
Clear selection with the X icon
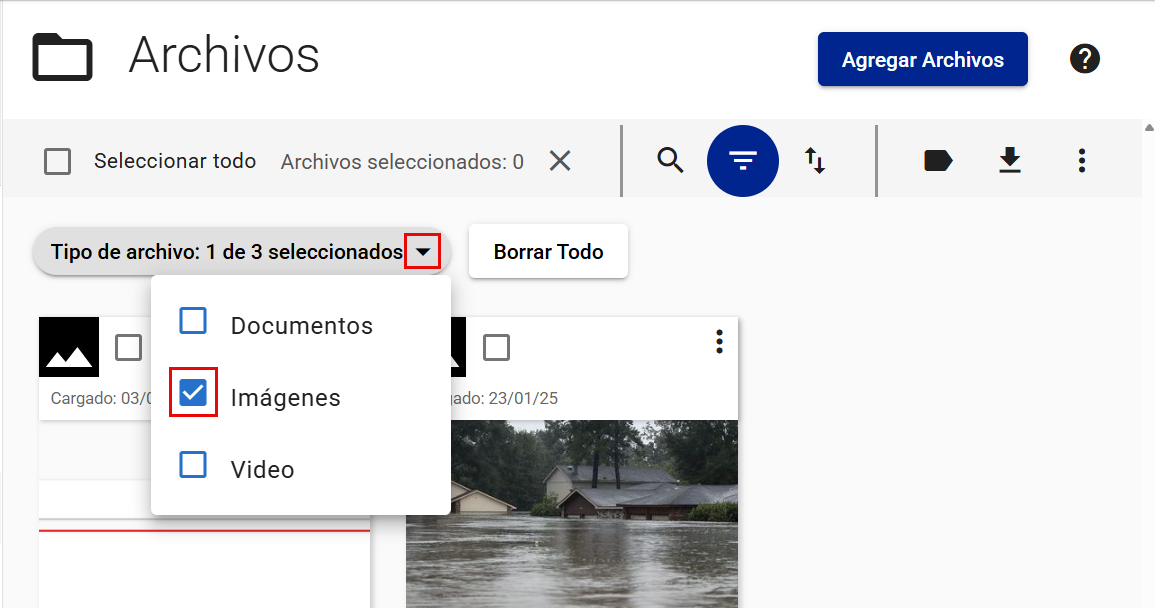point(560,161)
